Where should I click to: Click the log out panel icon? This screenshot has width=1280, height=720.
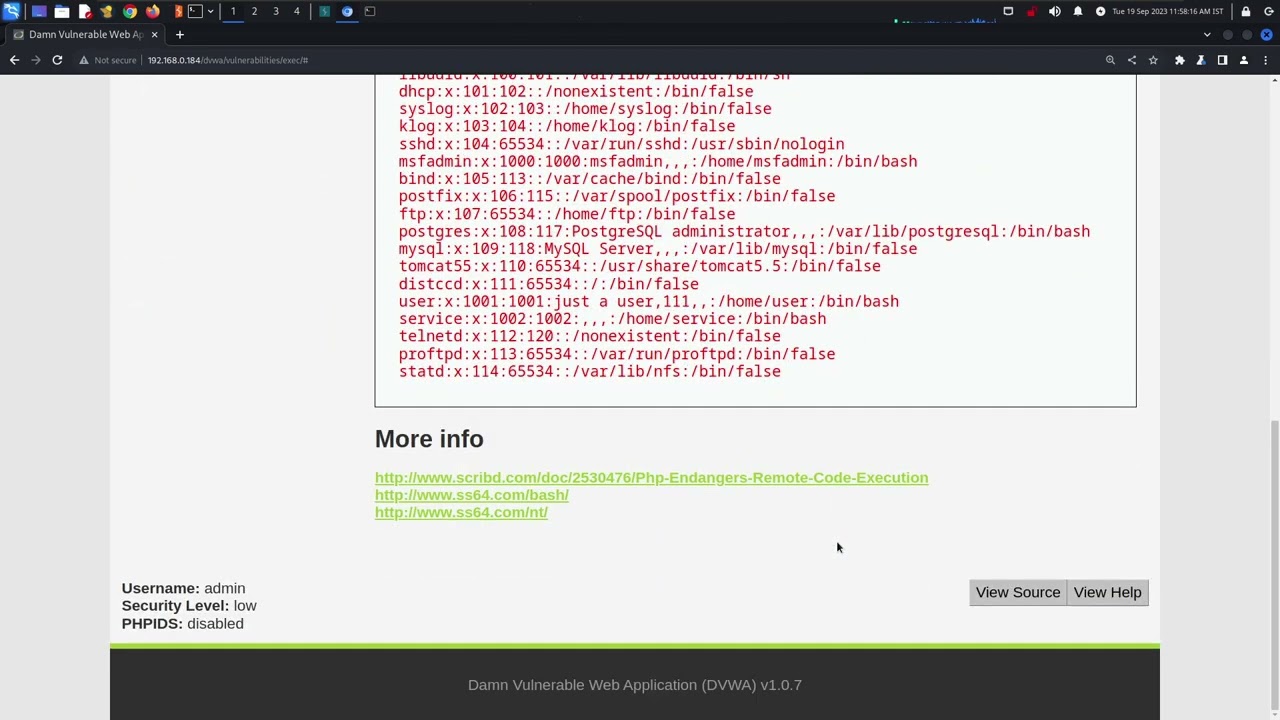(x=1267, y=11)
